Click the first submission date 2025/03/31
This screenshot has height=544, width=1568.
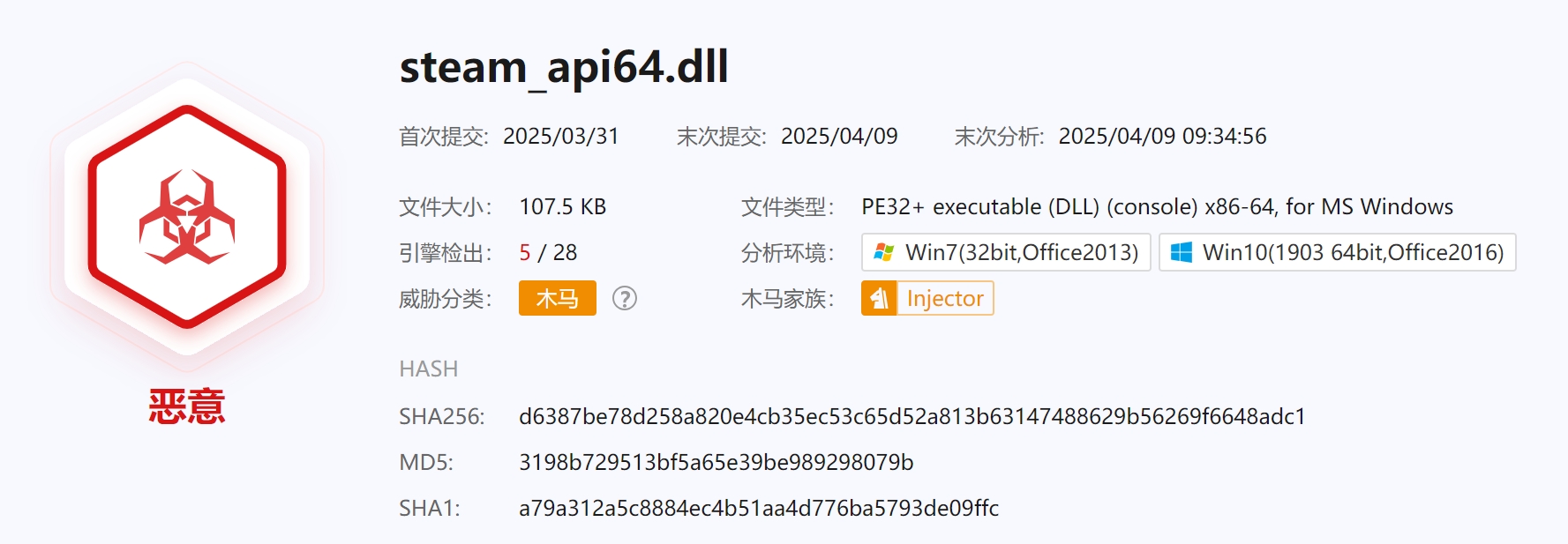[561, 136]
